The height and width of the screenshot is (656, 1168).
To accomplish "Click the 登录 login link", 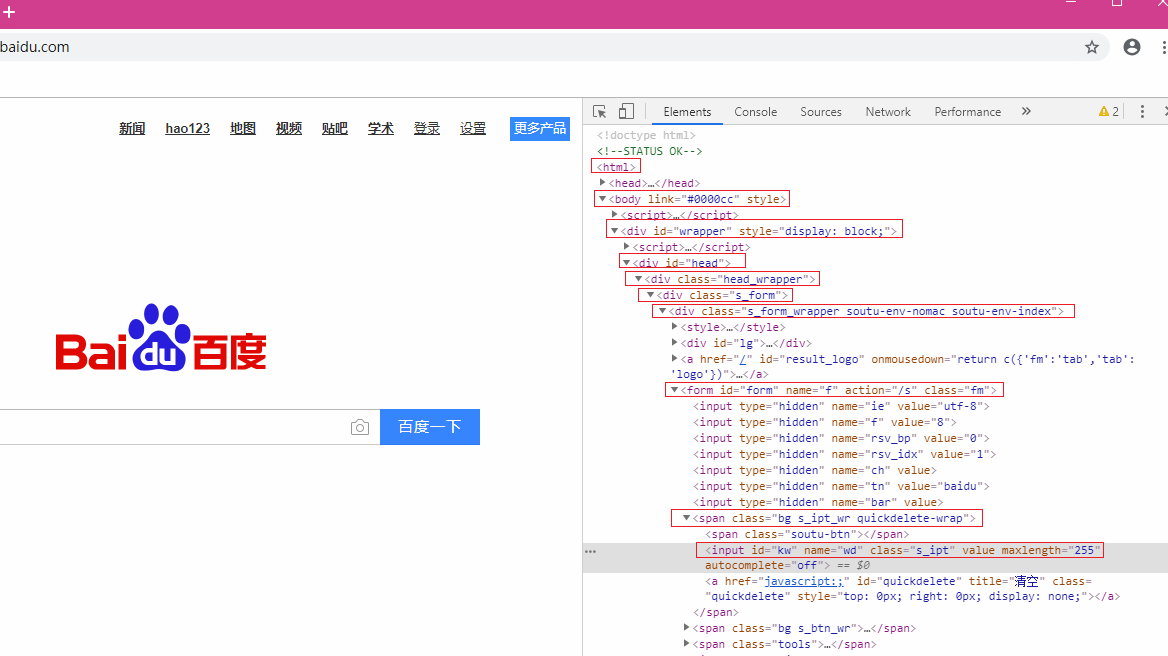I will 427,128.
